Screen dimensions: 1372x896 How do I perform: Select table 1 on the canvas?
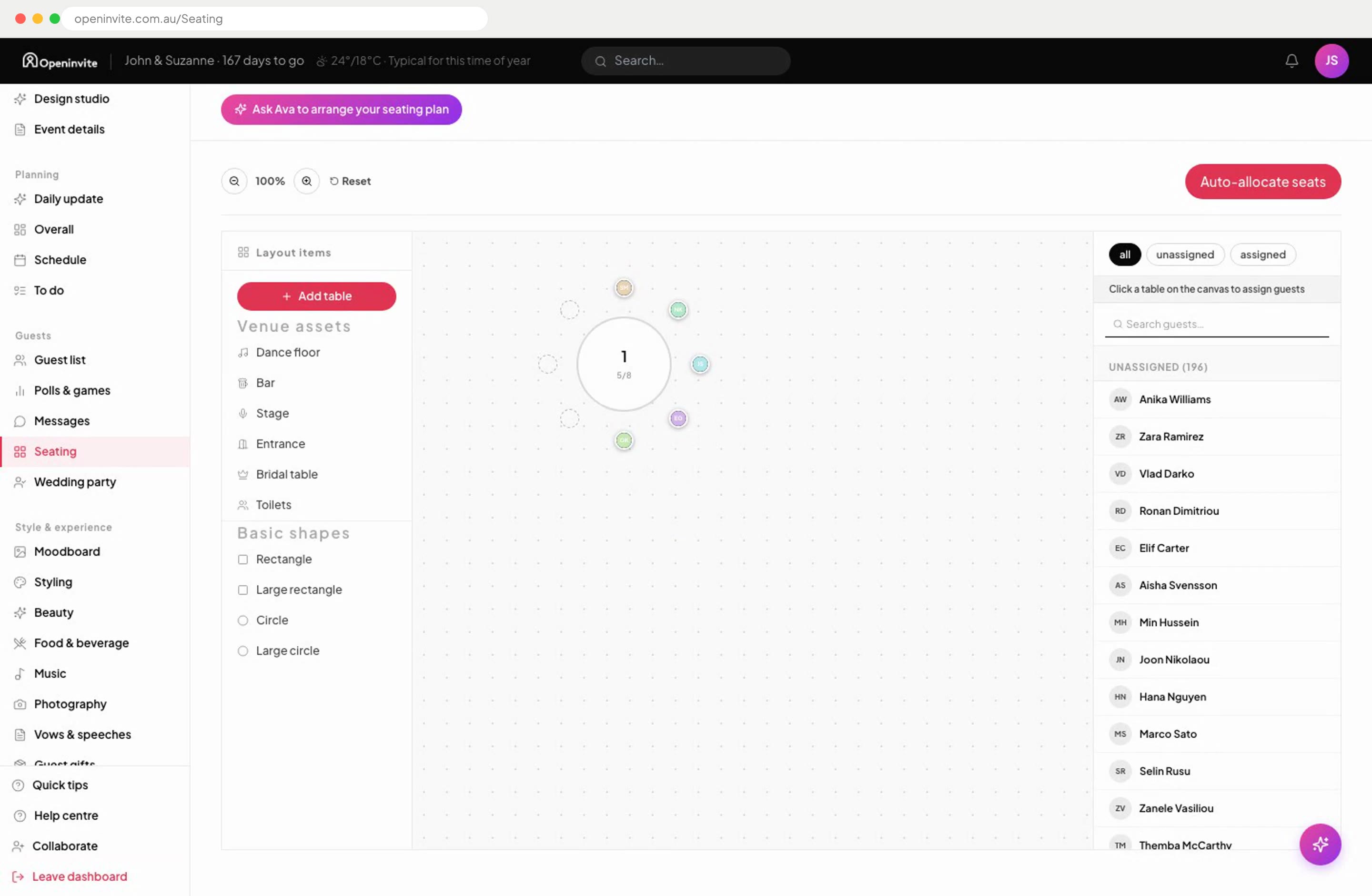click(x=624, y=364)
